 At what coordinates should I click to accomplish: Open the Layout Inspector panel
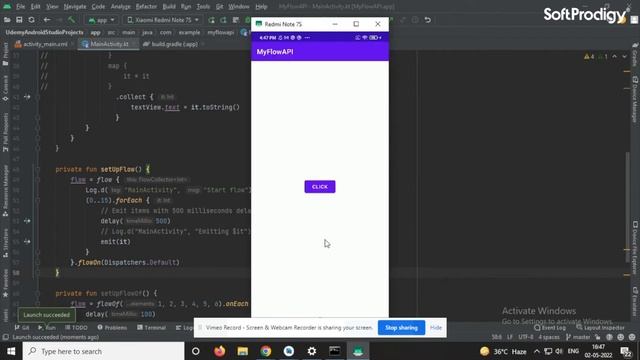(x=600, y=327)
